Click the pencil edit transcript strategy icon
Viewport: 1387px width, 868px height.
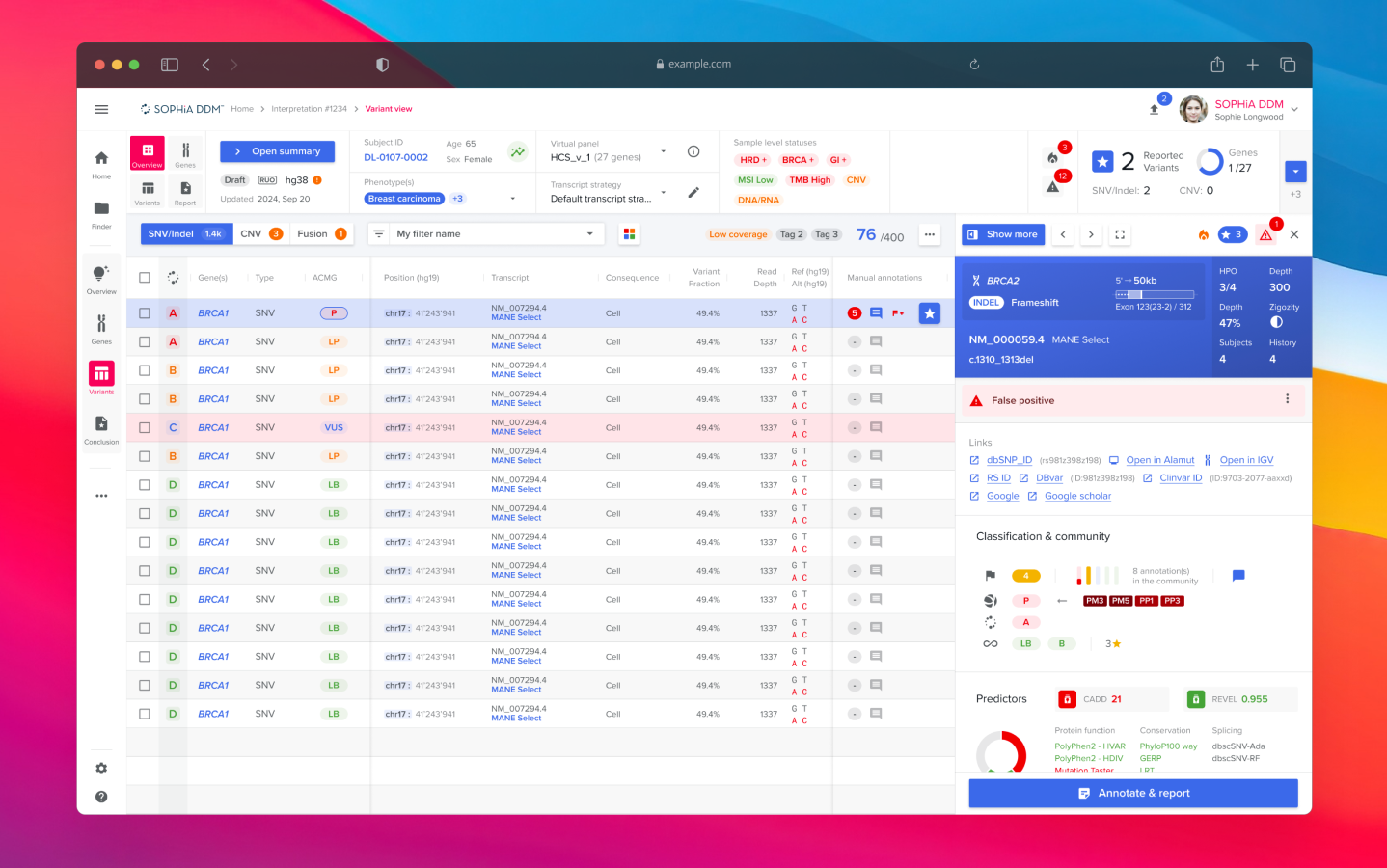pos(693,193)
